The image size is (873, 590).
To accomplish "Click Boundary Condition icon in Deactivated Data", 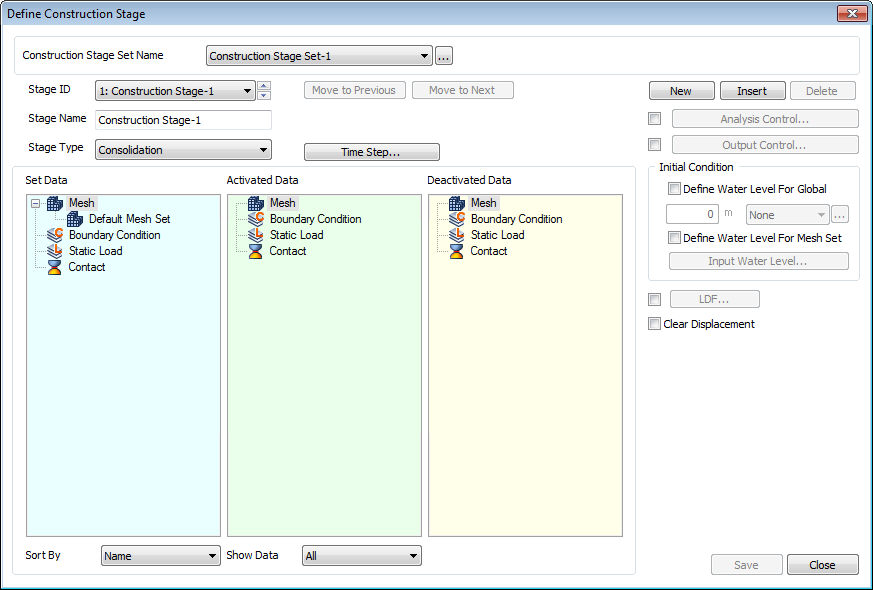I will 457,219.
